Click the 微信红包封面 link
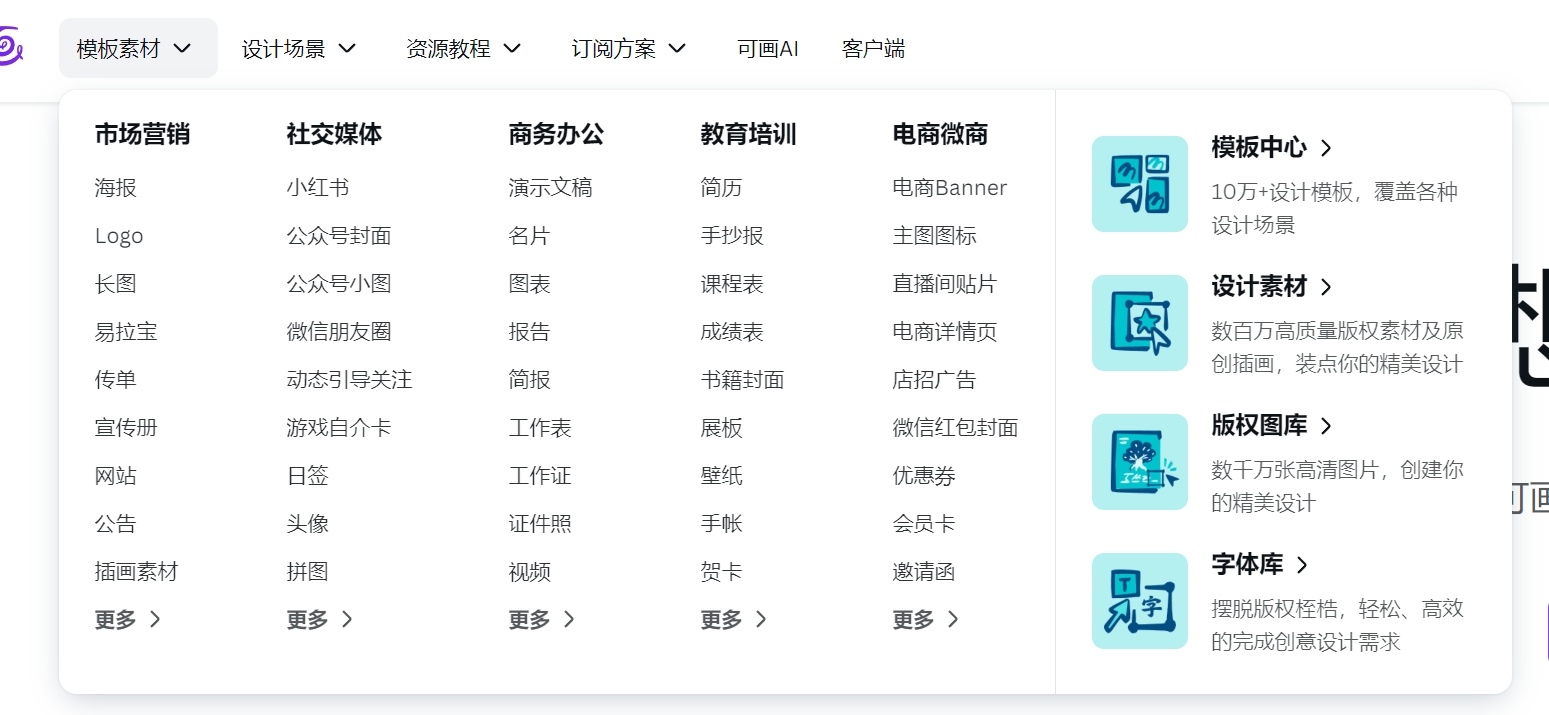Viewport: 1549px width, 715px height. click(x=953, y=427)
